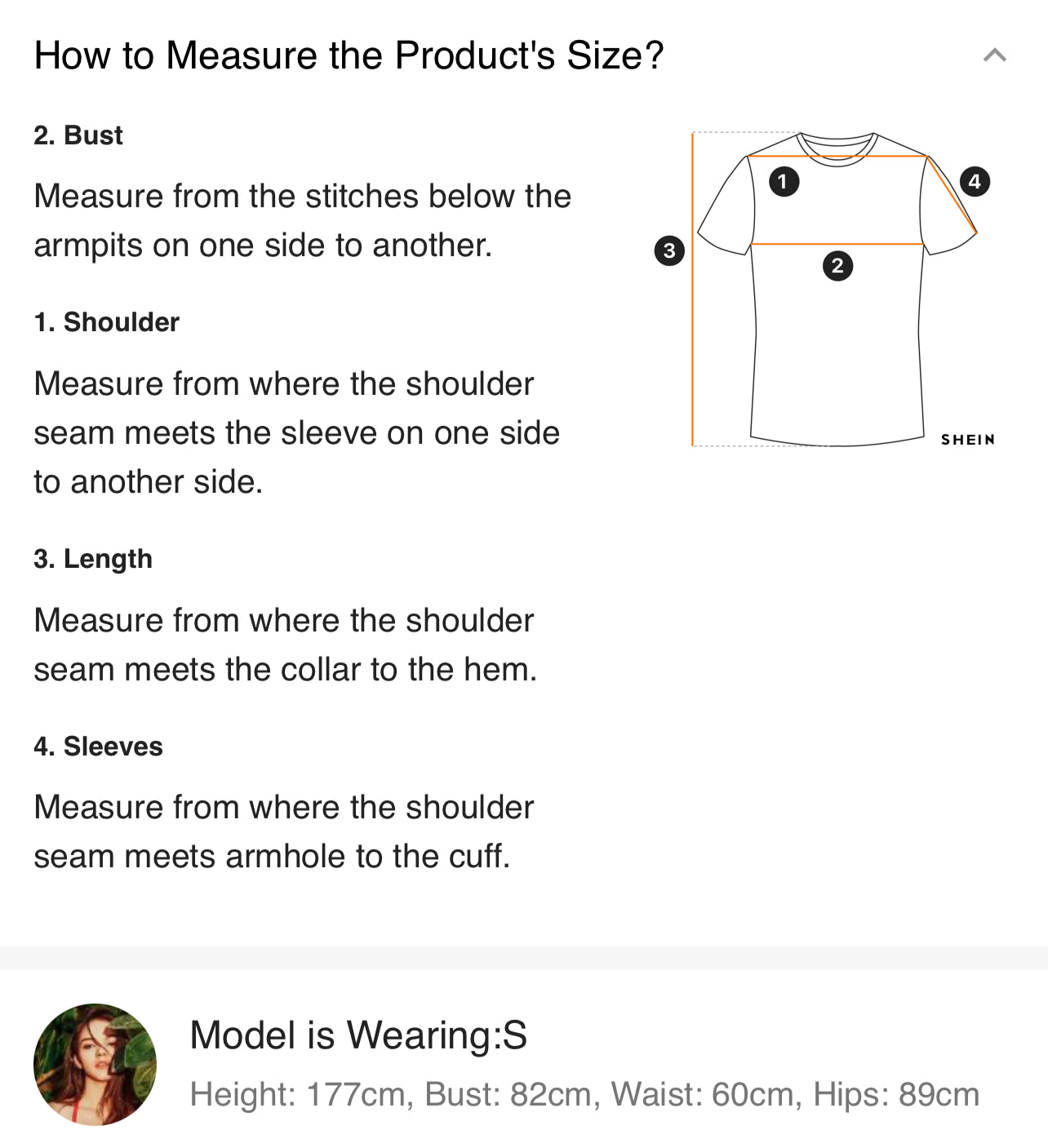Select the "3. Length" heading
This screenshot has height=1148, width=1048.
click(93, 559)
